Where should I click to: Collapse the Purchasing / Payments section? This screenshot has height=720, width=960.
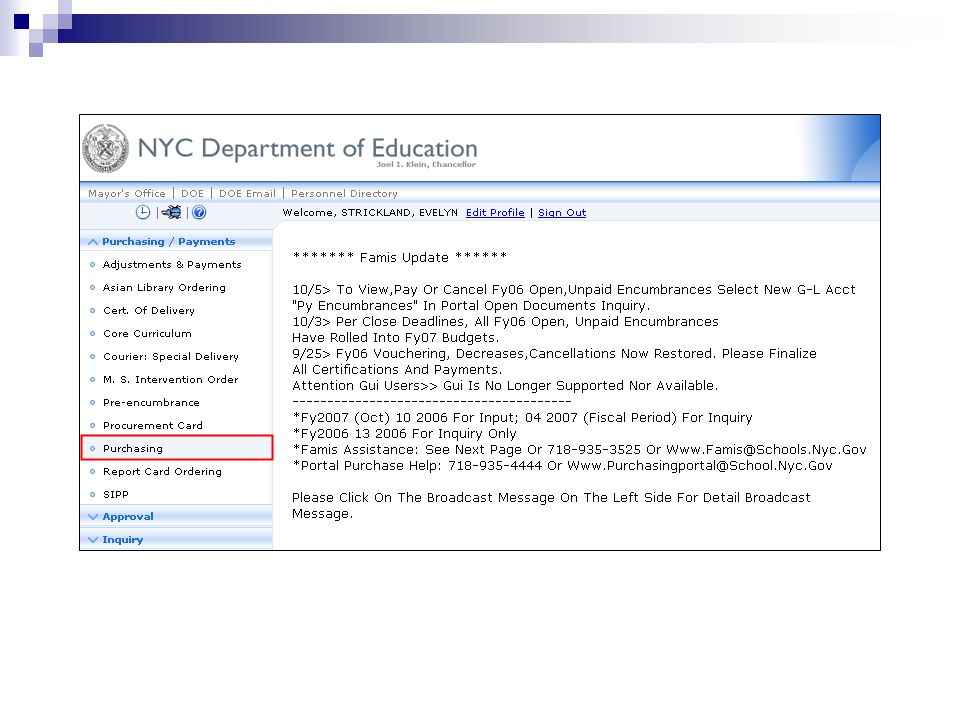coord(176,241)
